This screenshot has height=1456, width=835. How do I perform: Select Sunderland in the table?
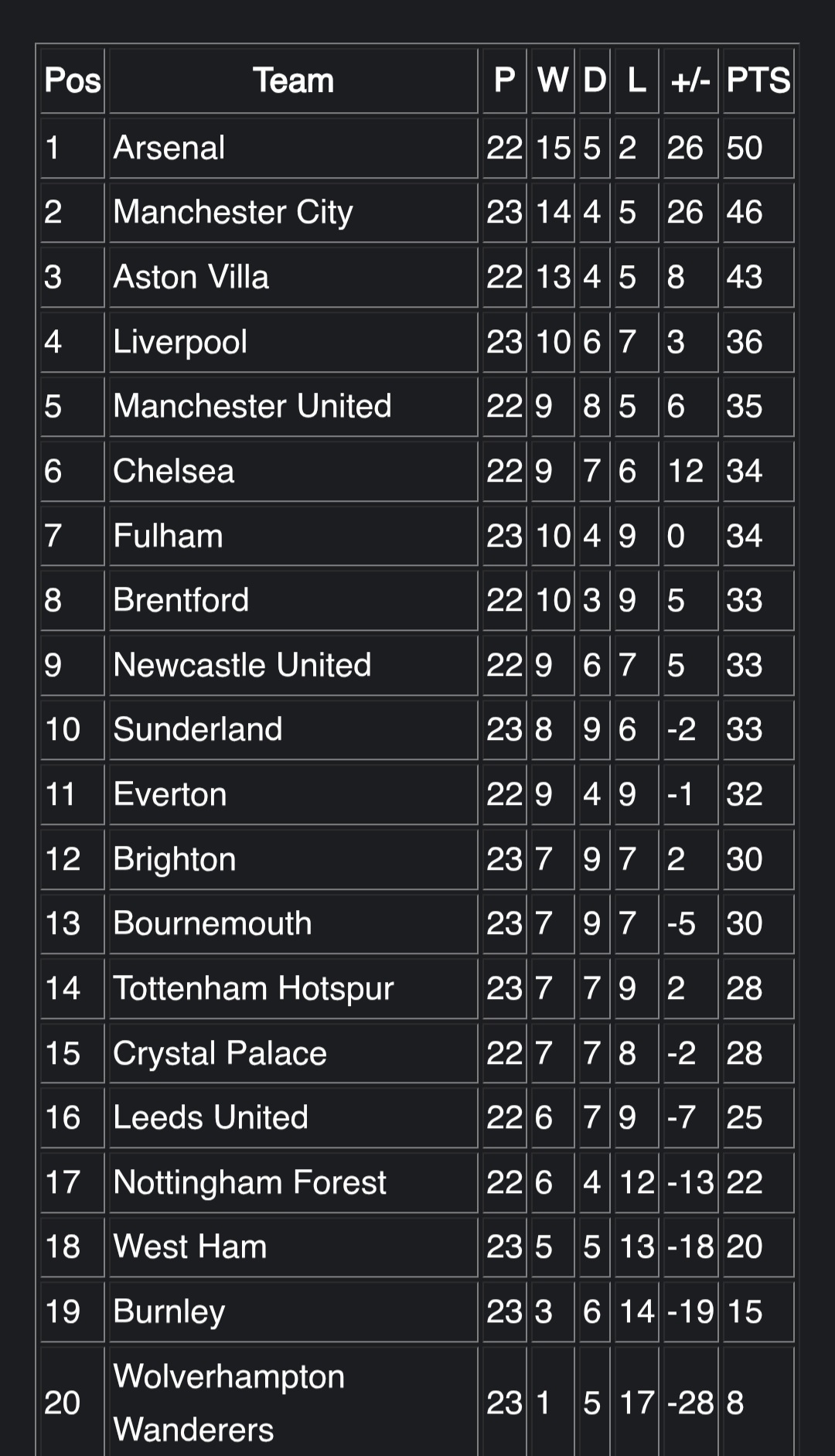[198, 729]
